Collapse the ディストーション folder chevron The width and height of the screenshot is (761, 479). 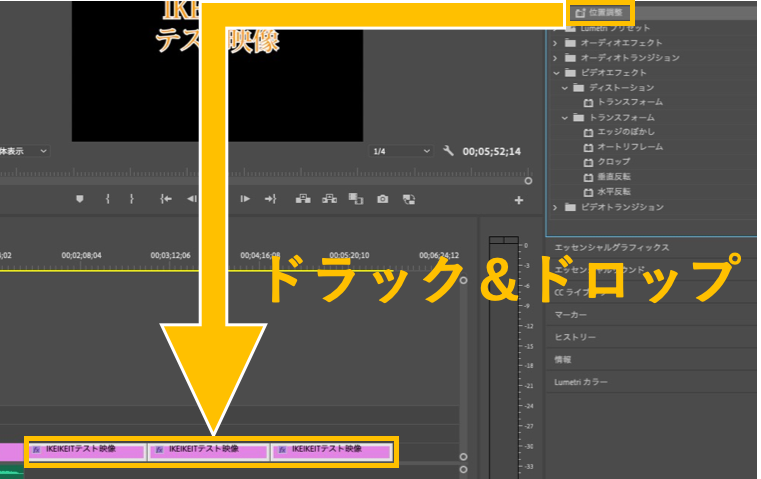(x=564, y=88)
